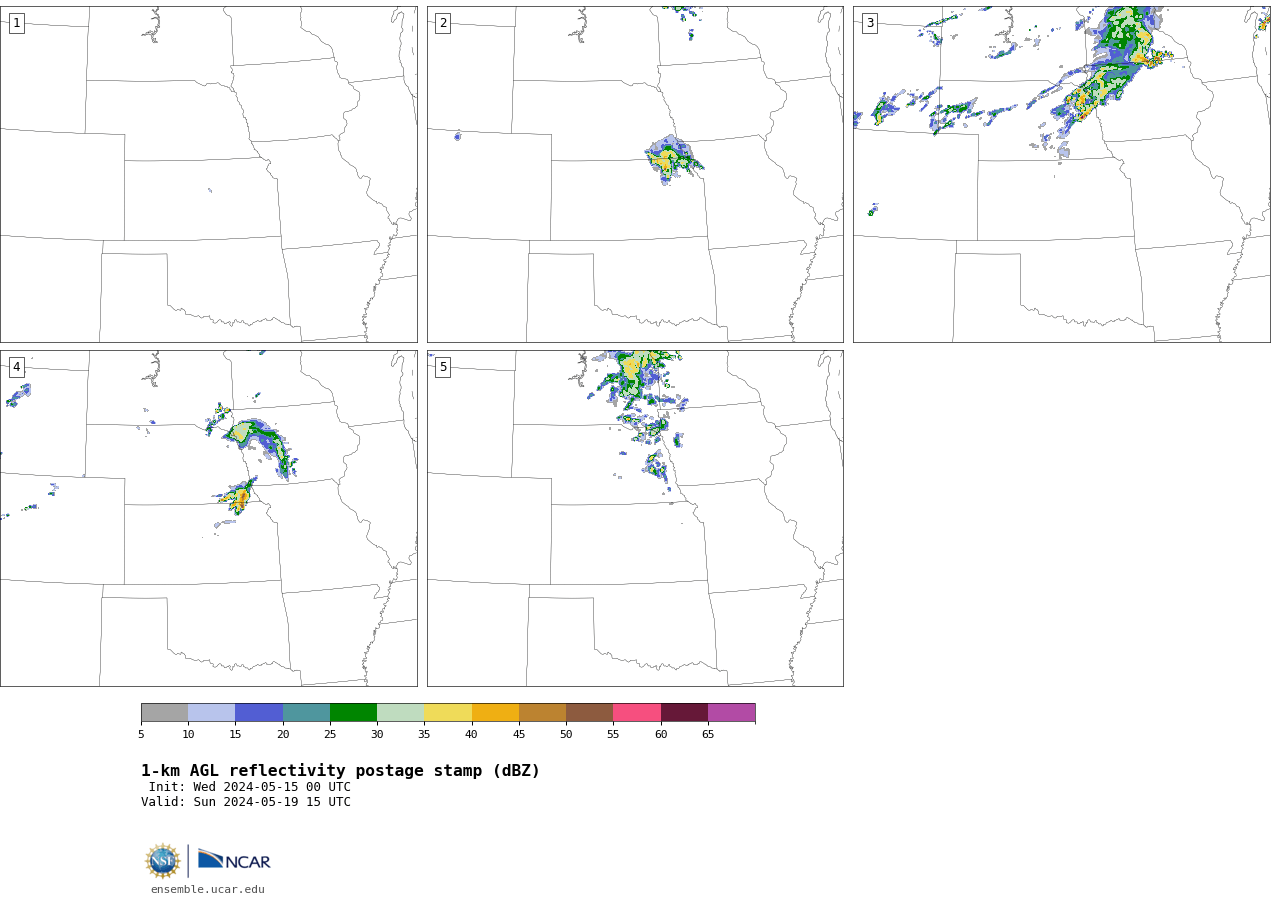Click the colorbar tick label 35
Image resolution: width=1280 pixels, height=901 pixels.
[424, 734]
